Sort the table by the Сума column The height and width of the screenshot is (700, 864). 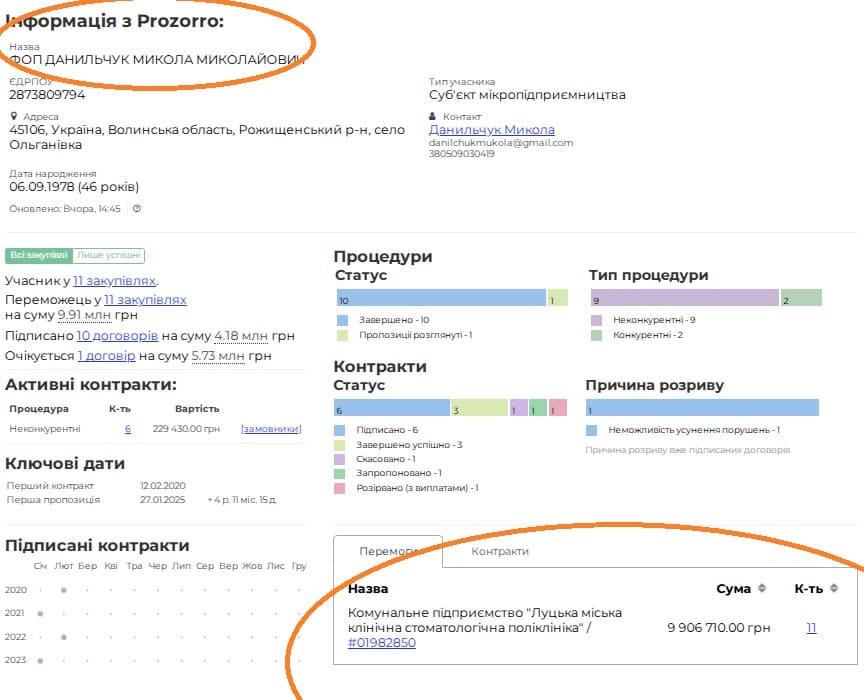761,588
